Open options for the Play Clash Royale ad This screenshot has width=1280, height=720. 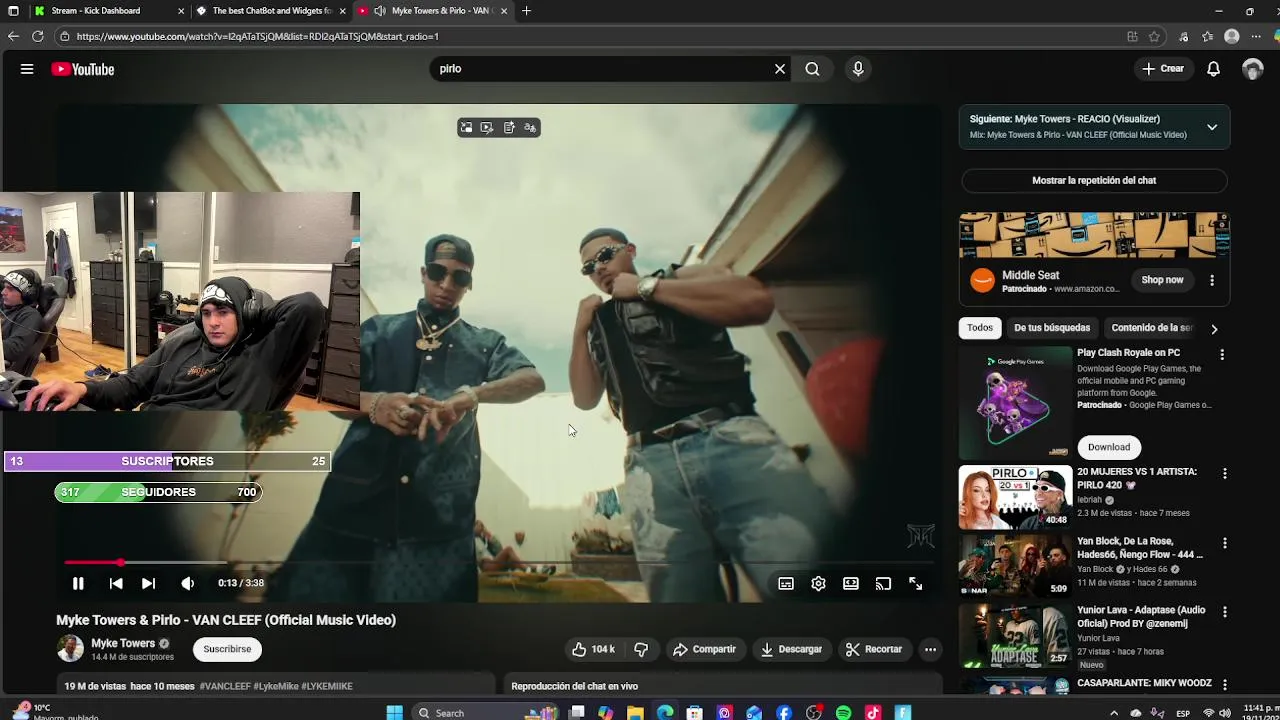[x=1222, y=354]
